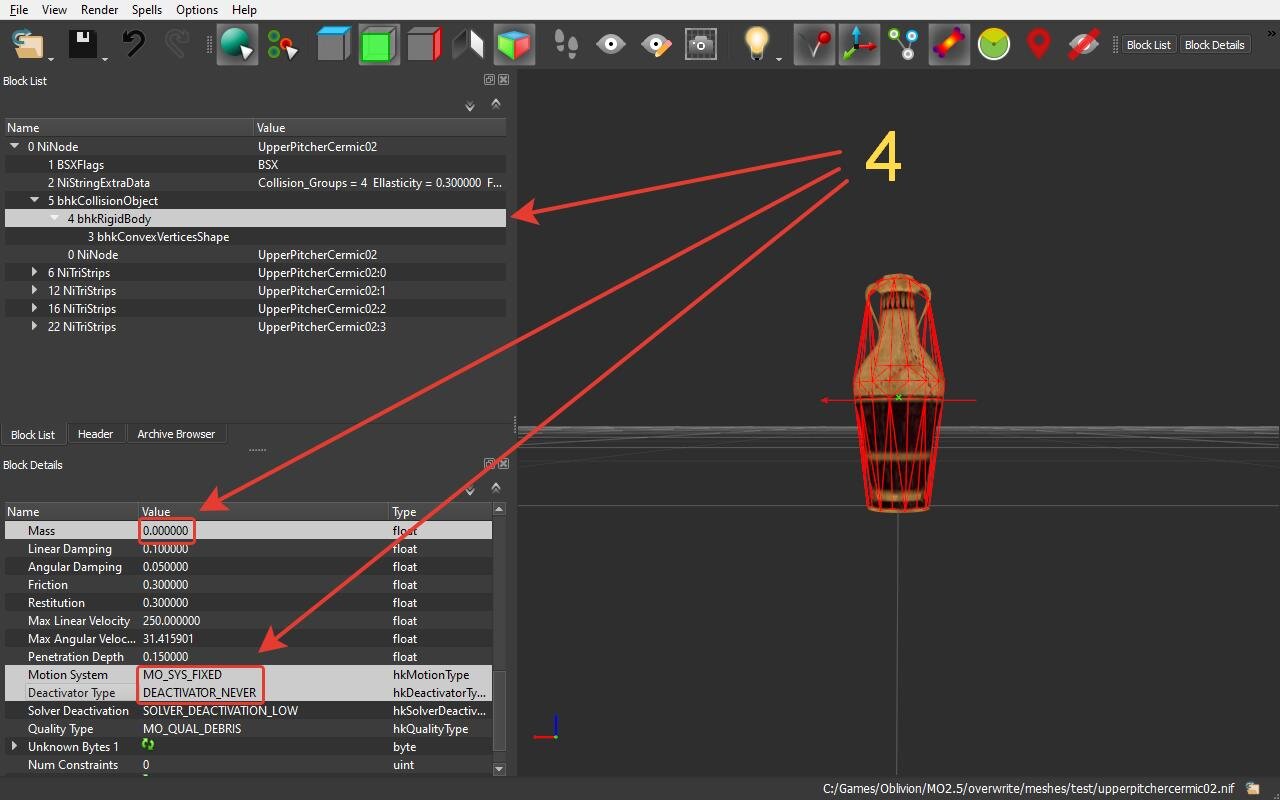Open the View menu
Viewport: 1280px width, 800px height.
point(54,10)
